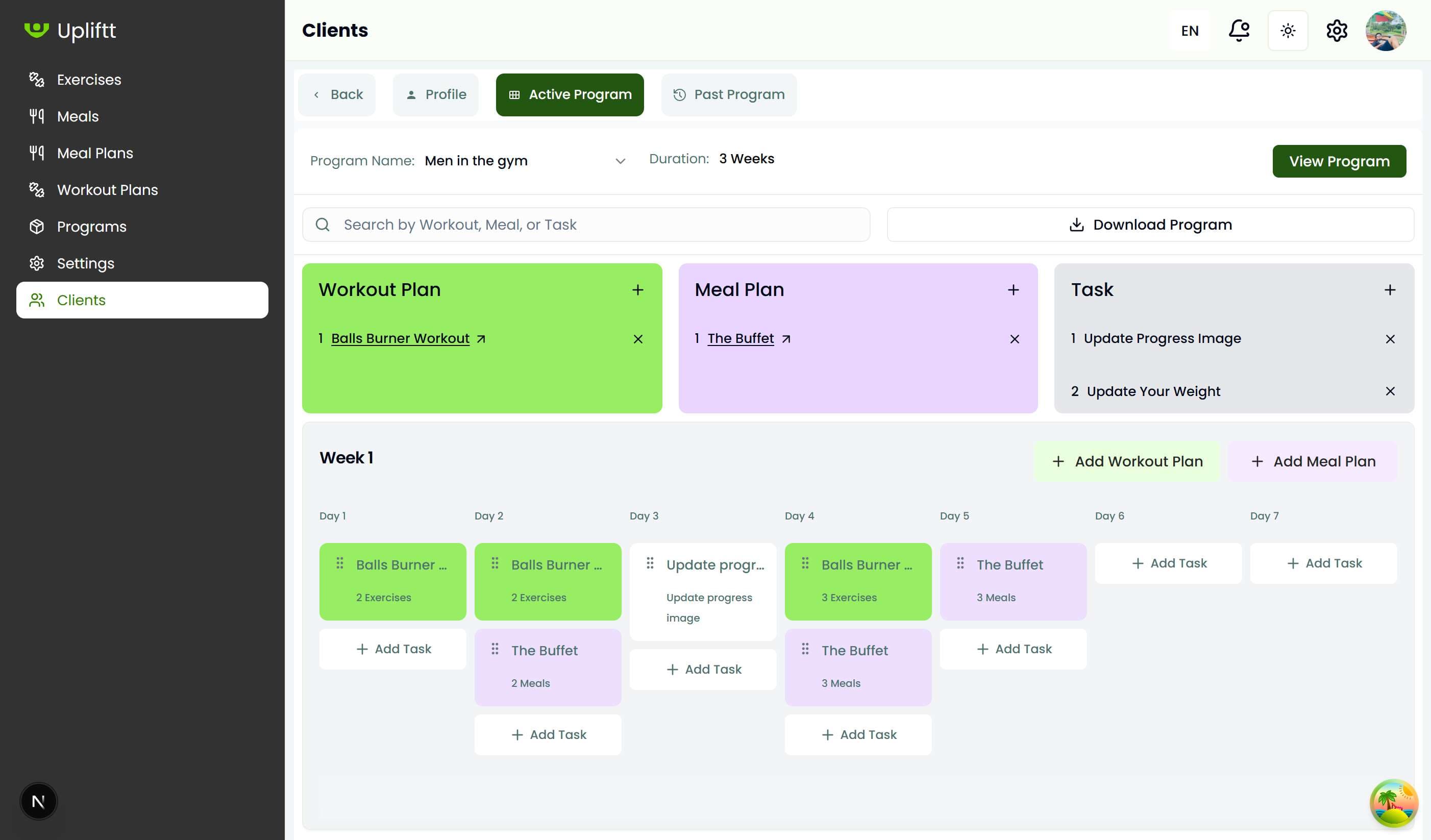Click the search by Workout, Meal, or Task field
Screen dimensions: 1431x840
(x=585, y=225)
